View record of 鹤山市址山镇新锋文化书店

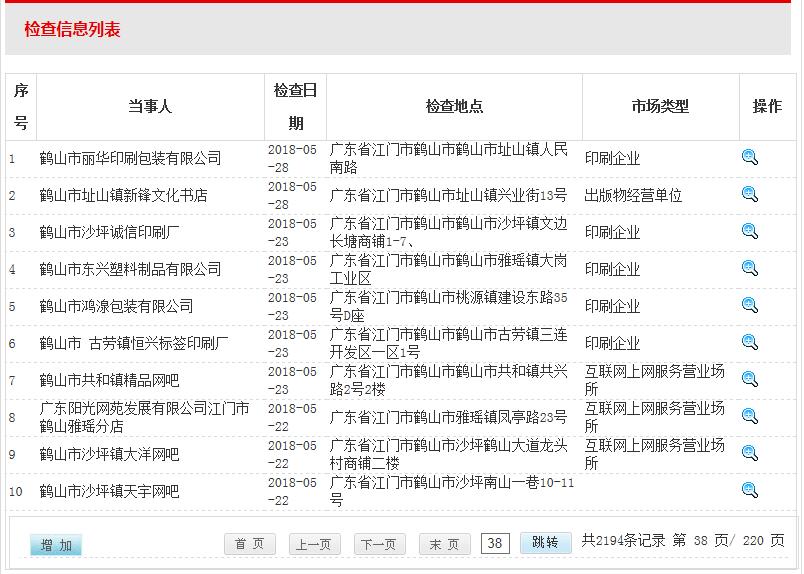tap(749, 194)
